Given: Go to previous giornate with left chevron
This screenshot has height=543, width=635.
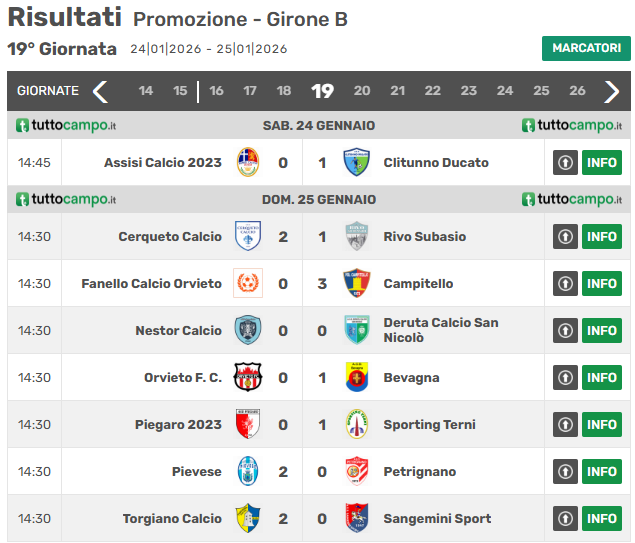Looking at the screenshot, I should [x=100, y=91].
